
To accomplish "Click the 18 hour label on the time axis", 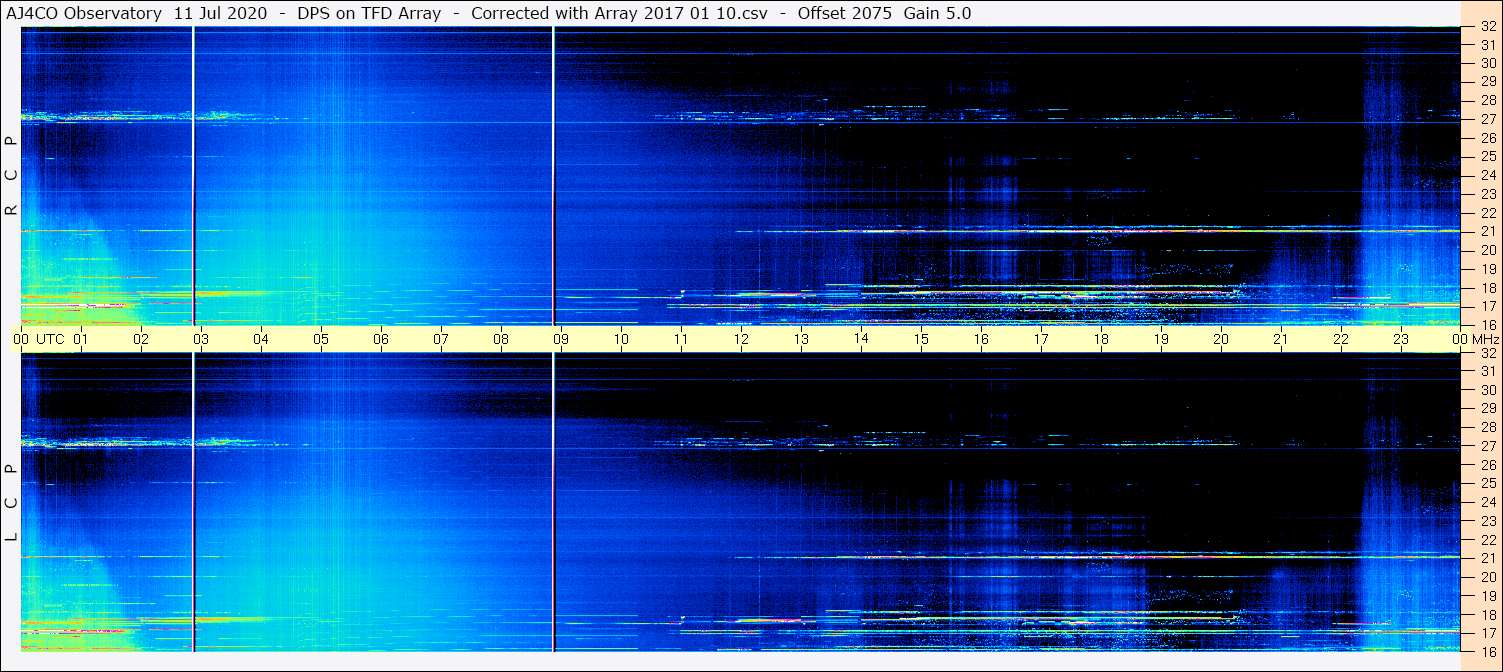I will (1101, 339).
